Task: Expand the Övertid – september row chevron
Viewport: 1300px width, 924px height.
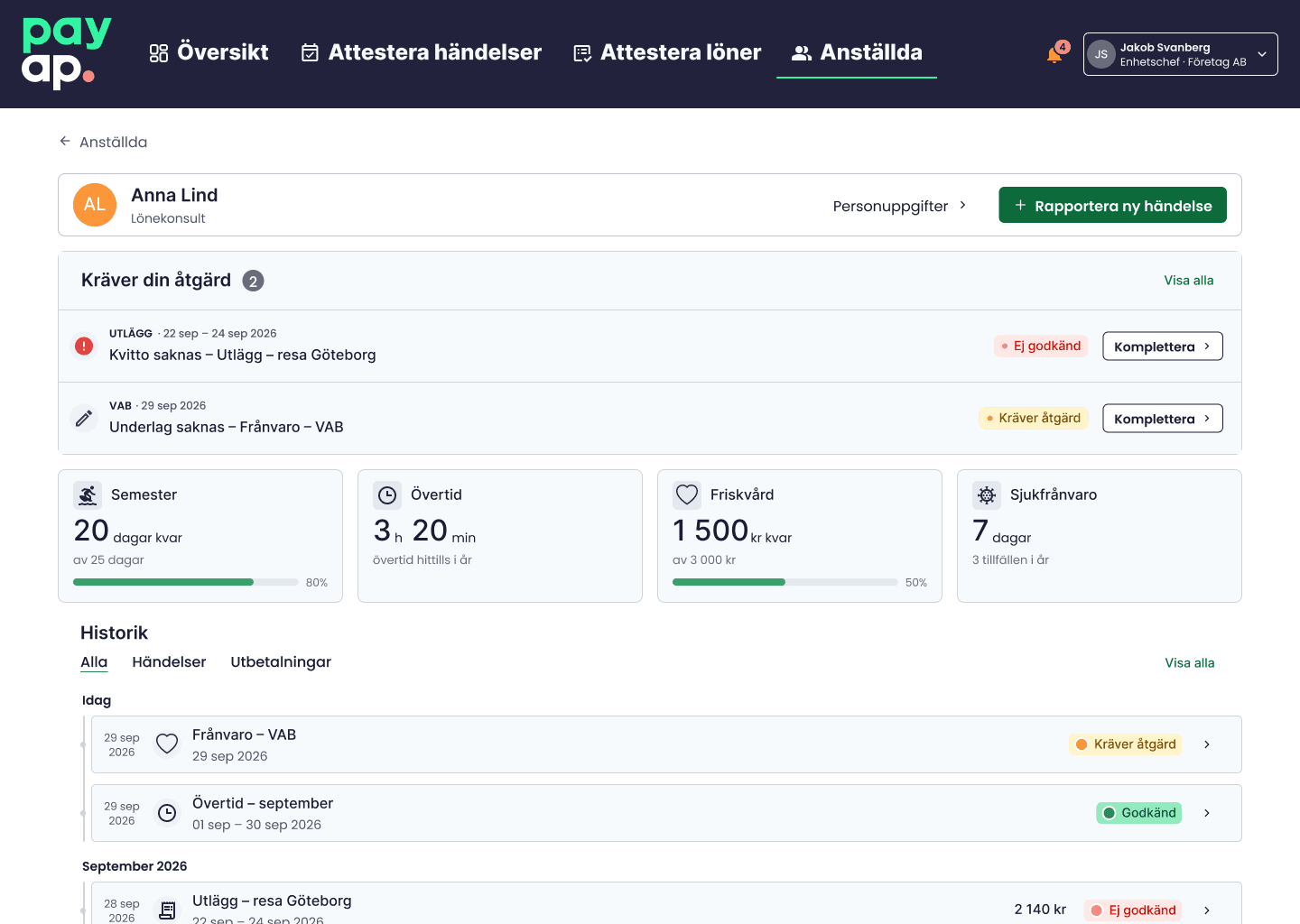Action: (x=1207, y=813)
